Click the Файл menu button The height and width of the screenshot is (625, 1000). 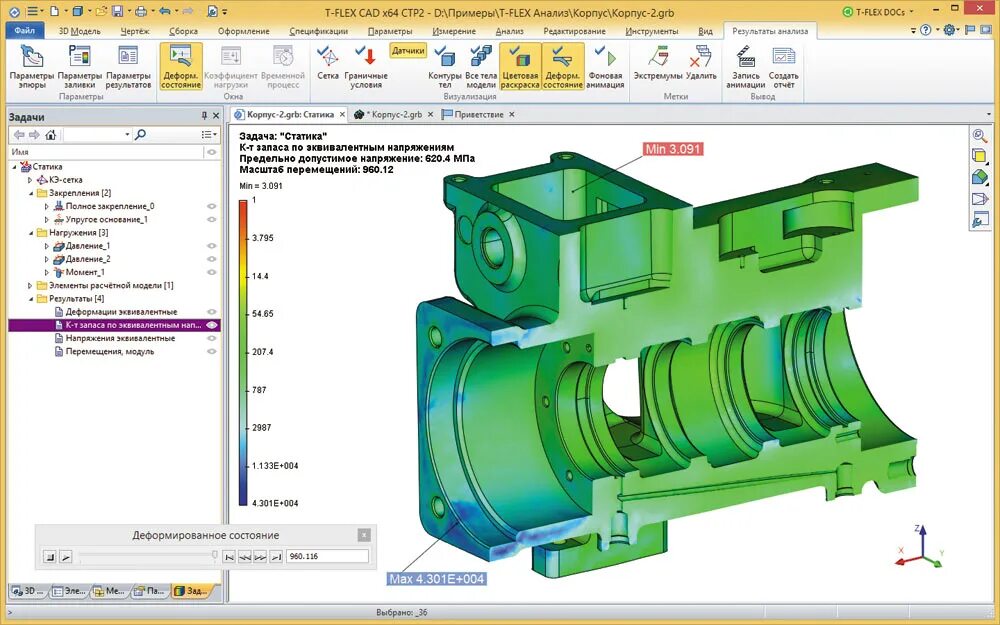pos(25,31)
